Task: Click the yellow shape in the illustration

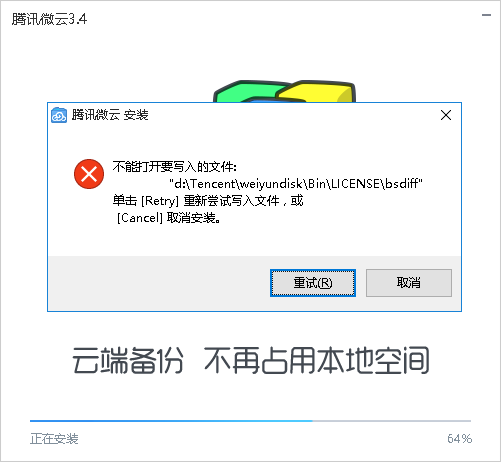Action: point(317,91)
